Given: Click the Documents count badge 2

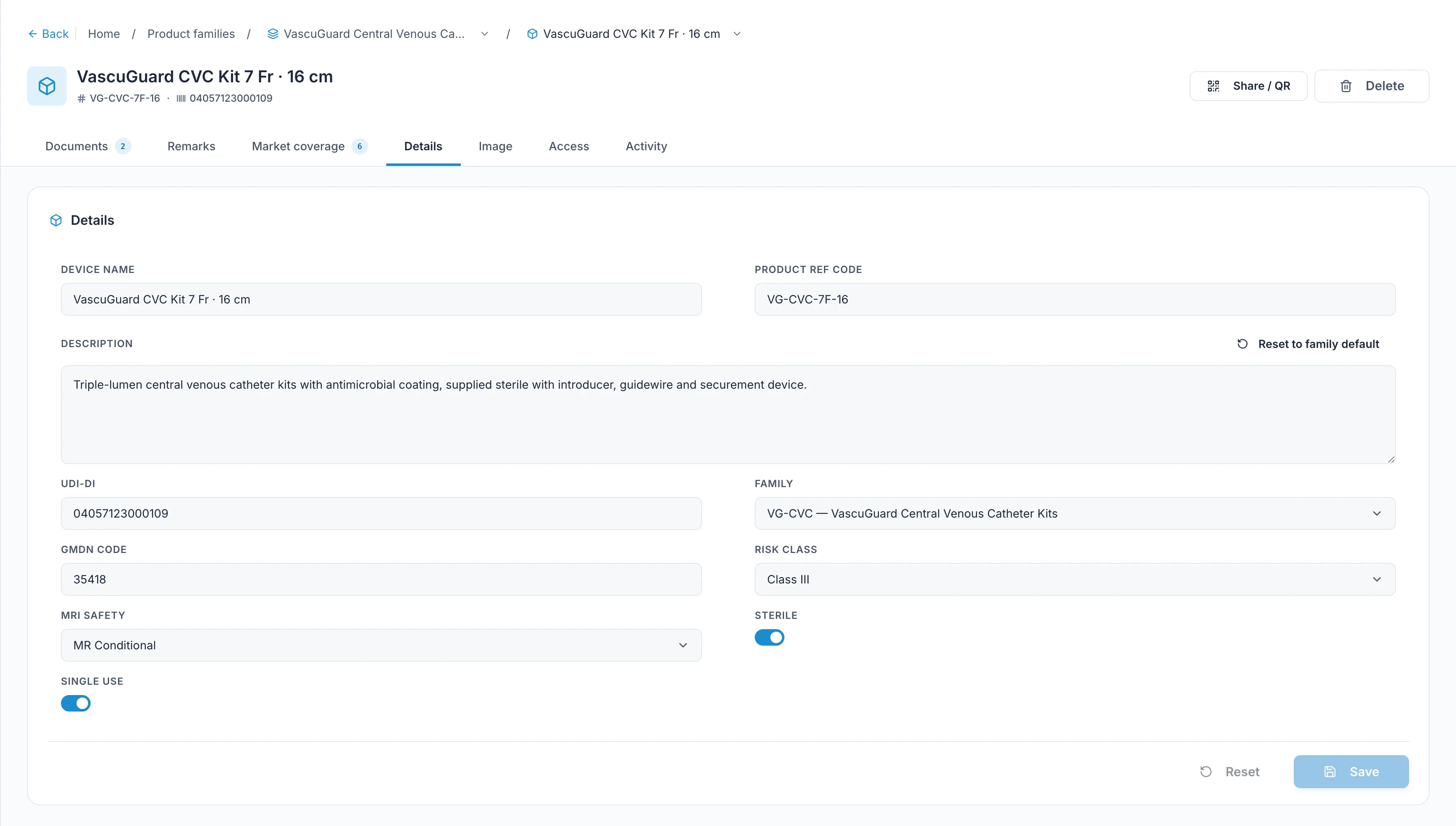Looking at the screenshot, I should [123, 146].
